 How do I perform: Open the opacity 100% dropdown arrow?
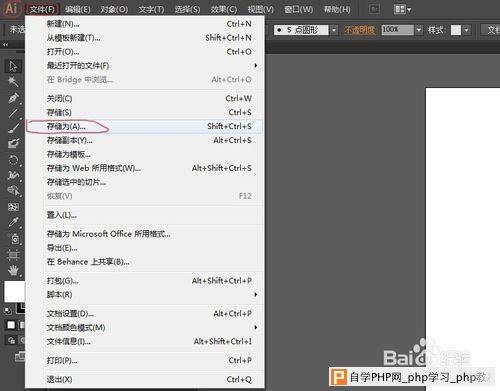(419, 30)
